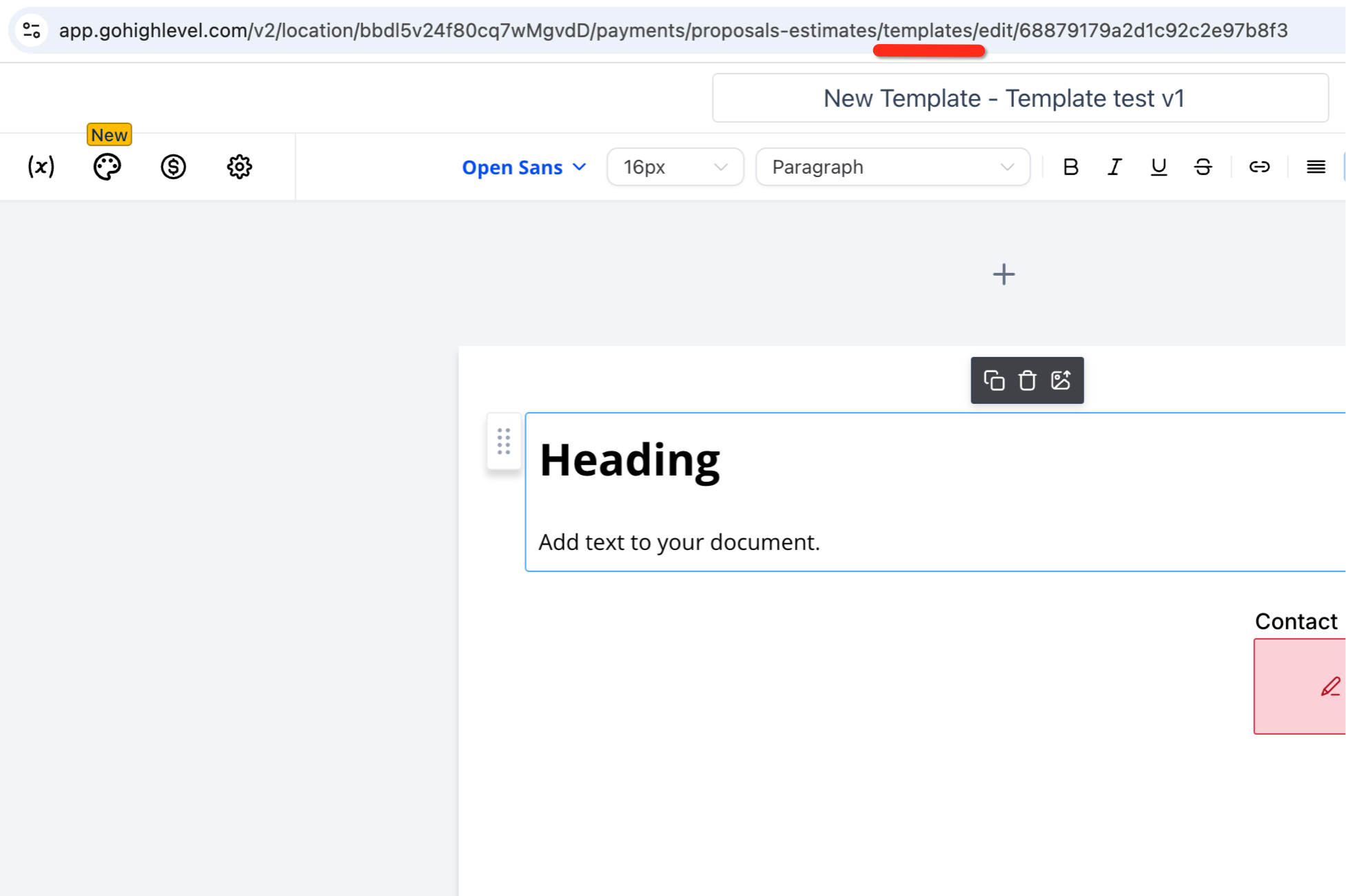The width and height of the screenshot is (1346, 896).
Task: Expand the Open Sans font dropdown
Action: click(x=524, y=167)
